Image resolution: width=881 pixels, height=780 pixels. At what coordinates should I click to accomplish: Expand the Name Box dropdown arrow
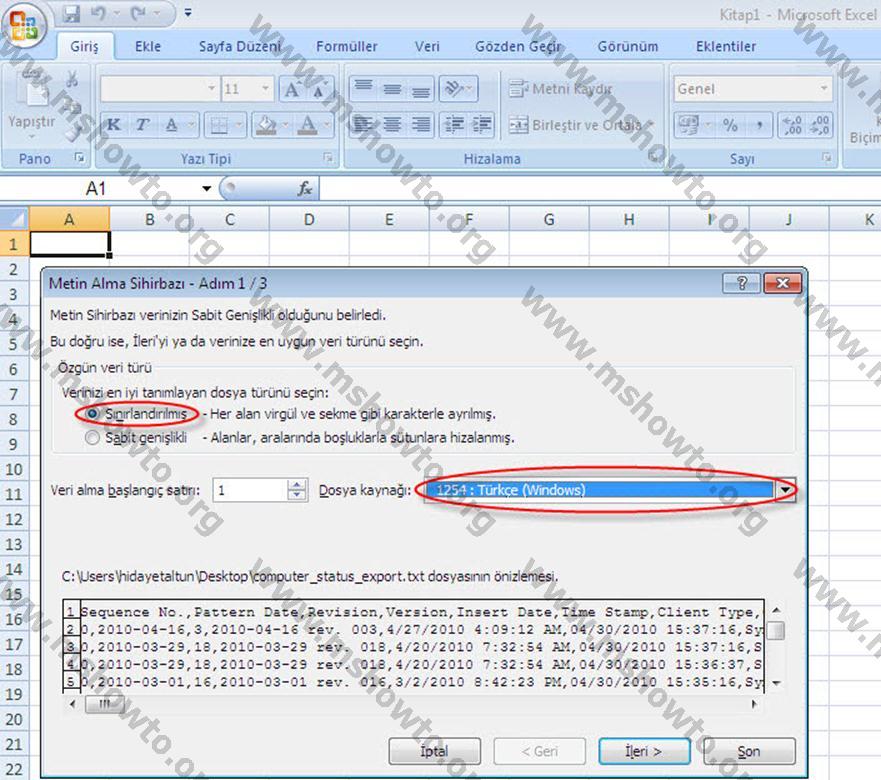coord(207,189)
